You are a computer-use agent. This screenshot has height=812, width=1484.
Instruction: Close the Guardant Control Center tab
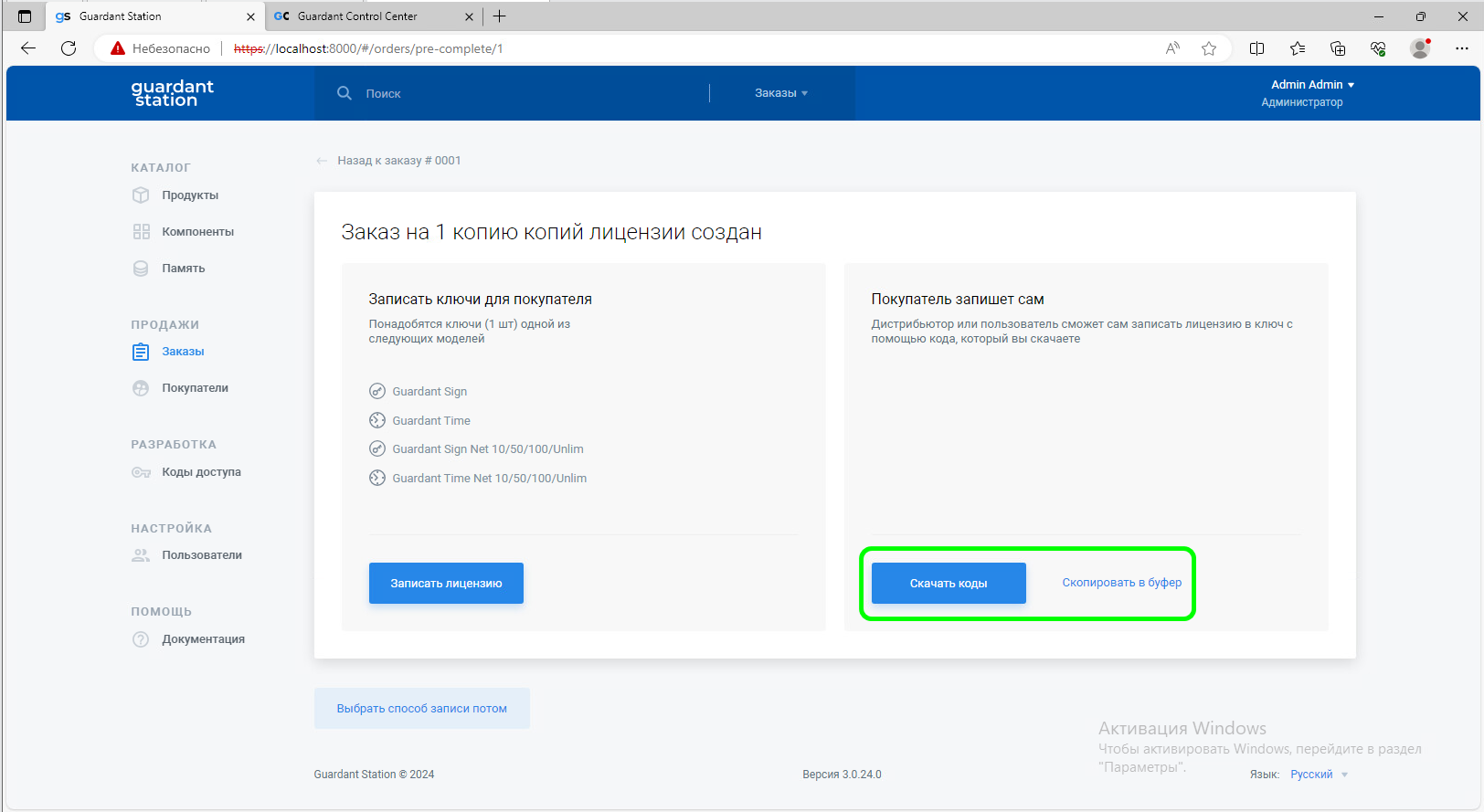pos(470,16)
